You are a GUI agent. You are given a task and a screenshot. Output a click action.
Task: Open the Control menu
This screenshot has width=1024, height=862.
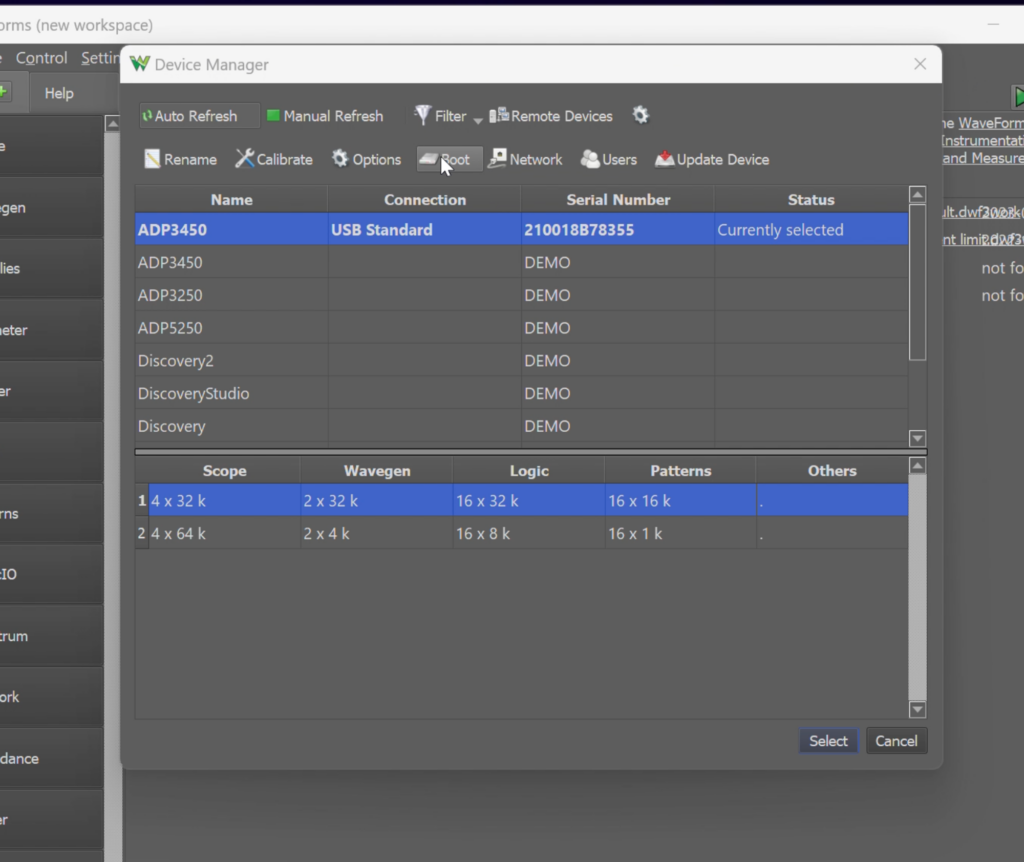pos(41,58)
